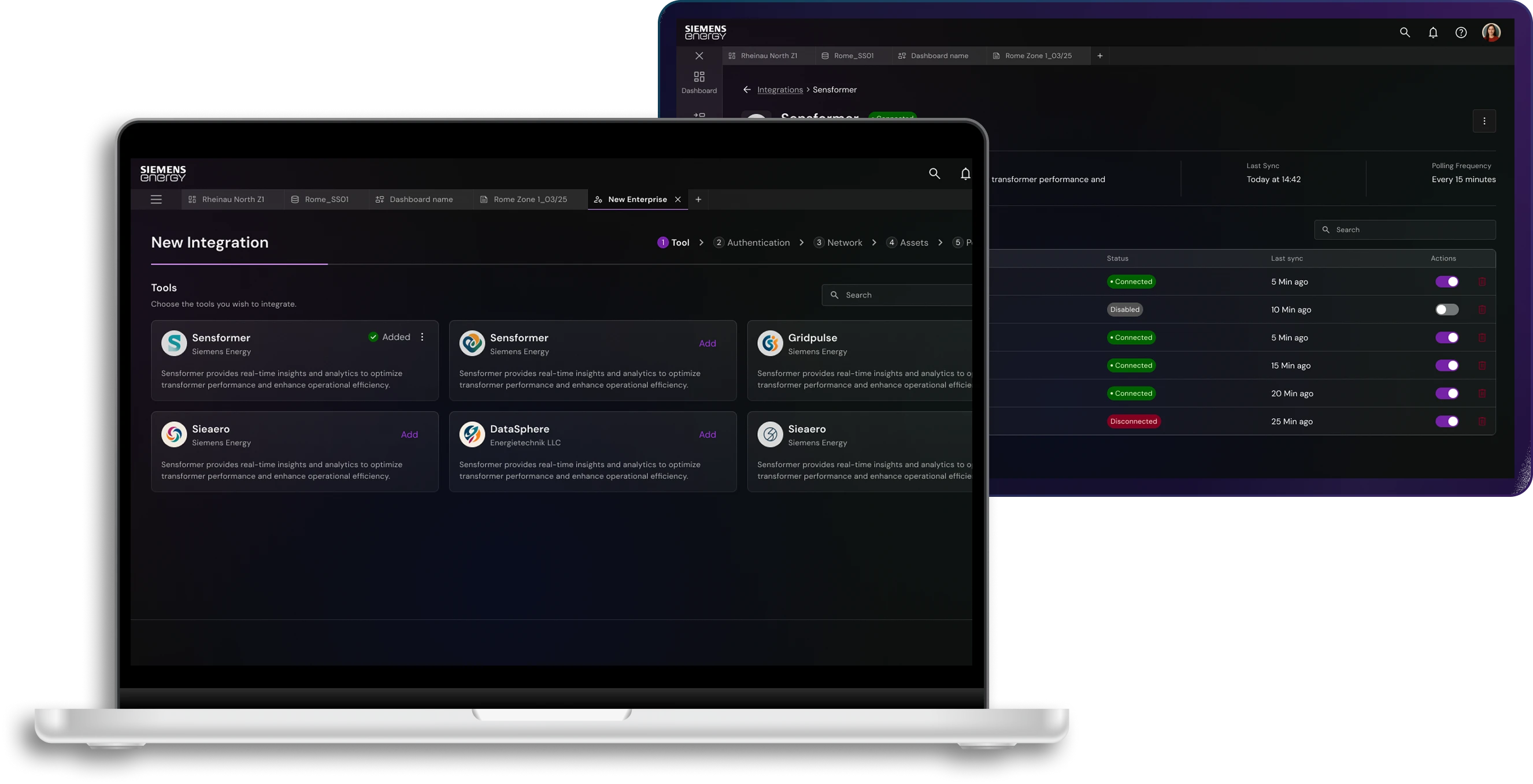Click the hamburger menu icon

(x=156, y=199)
